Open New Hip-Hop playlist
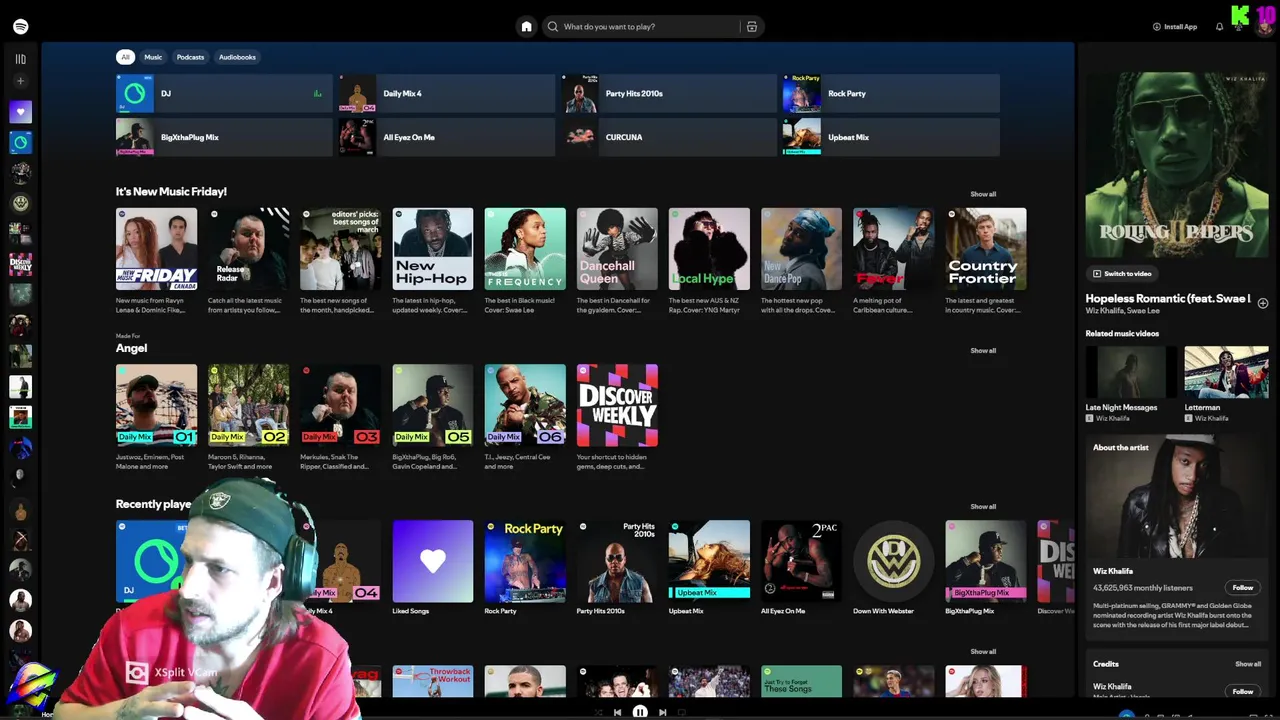1280x720 pixels. (433, 249)
